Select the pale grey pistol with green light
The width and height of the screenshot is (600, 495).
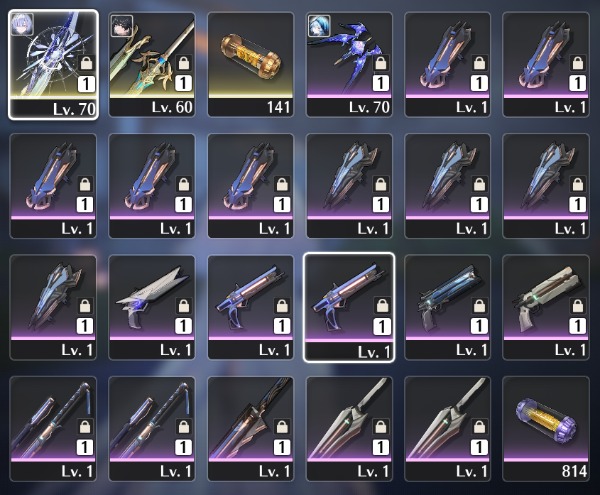(x=546, y=308)
